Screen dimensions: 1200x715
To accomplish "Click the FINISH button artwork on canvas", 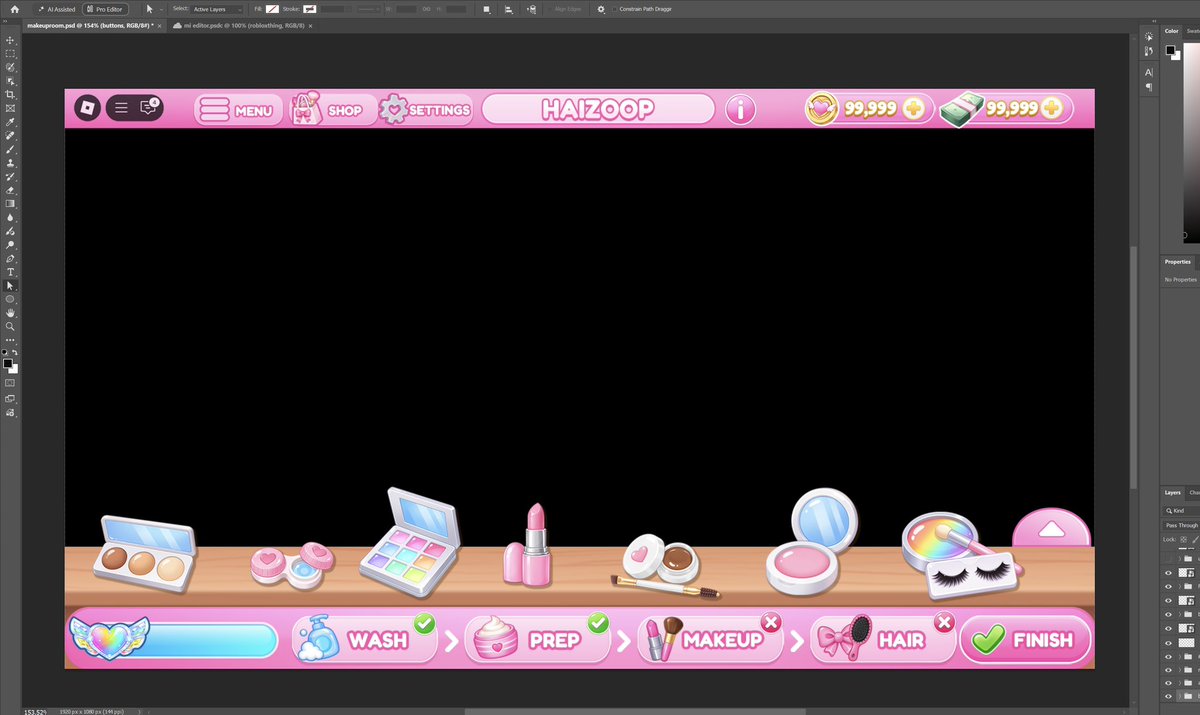I will point(1025,640).
